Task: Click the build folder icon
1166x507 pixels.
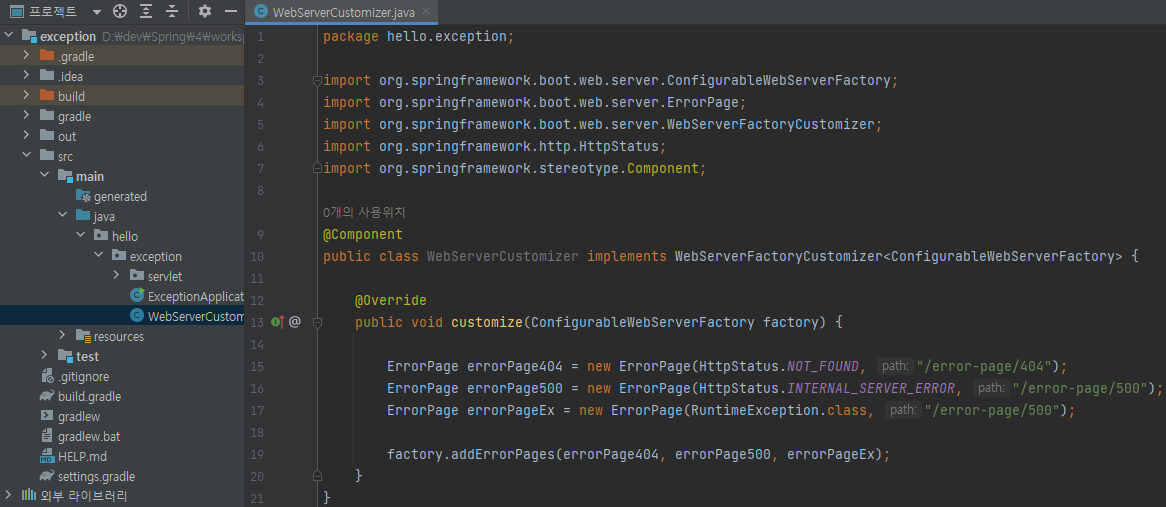Action: click(x=47, y=96)
